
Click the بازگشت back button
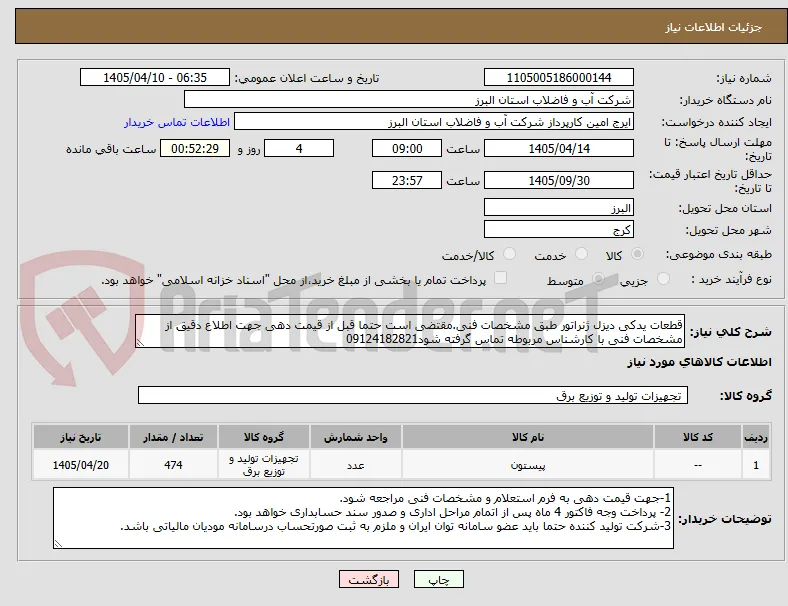369,579
